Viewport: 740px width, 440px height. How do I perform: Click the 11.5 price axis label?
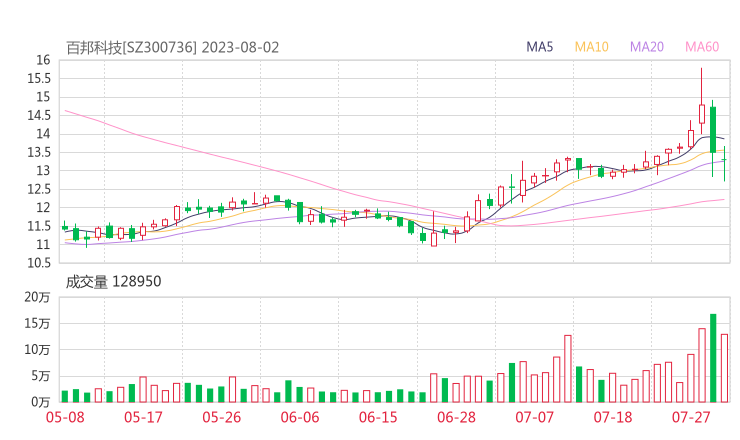coord(39,226)
